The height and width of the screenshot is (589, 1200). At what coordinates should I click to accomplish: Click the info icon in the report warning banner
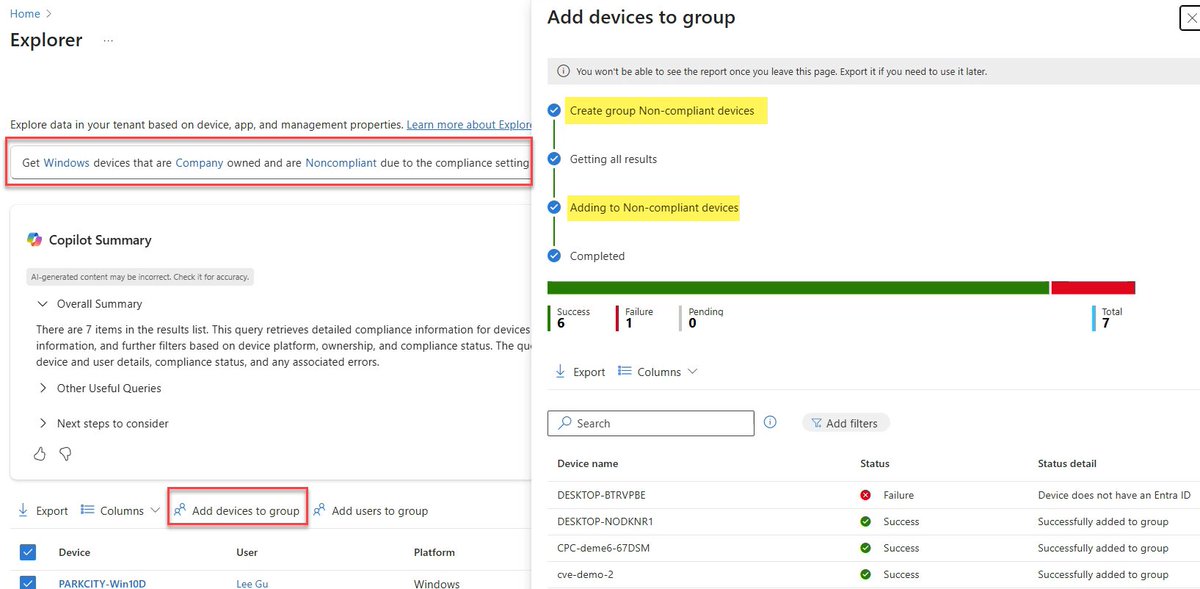[x=564, y=72]
